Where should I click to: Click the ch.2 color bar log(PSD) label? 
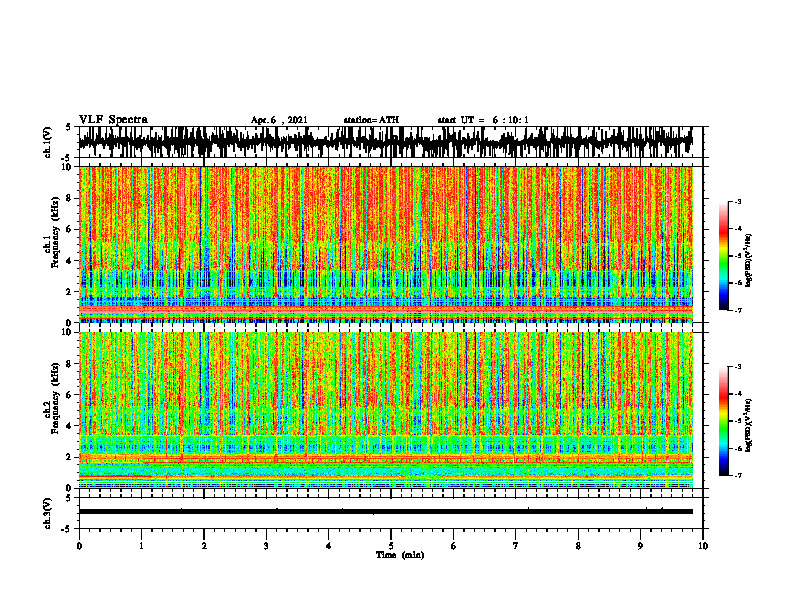(749, 425)
